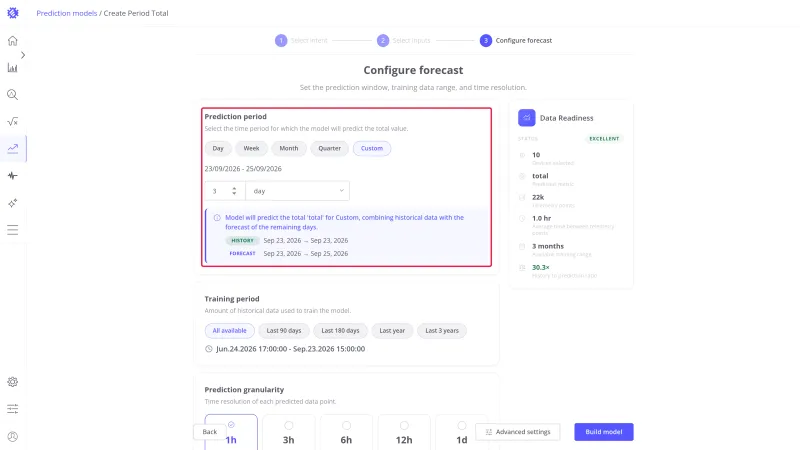Click the period count stepper arrows
Screen dimensions: 800x450
pos(234,191)
